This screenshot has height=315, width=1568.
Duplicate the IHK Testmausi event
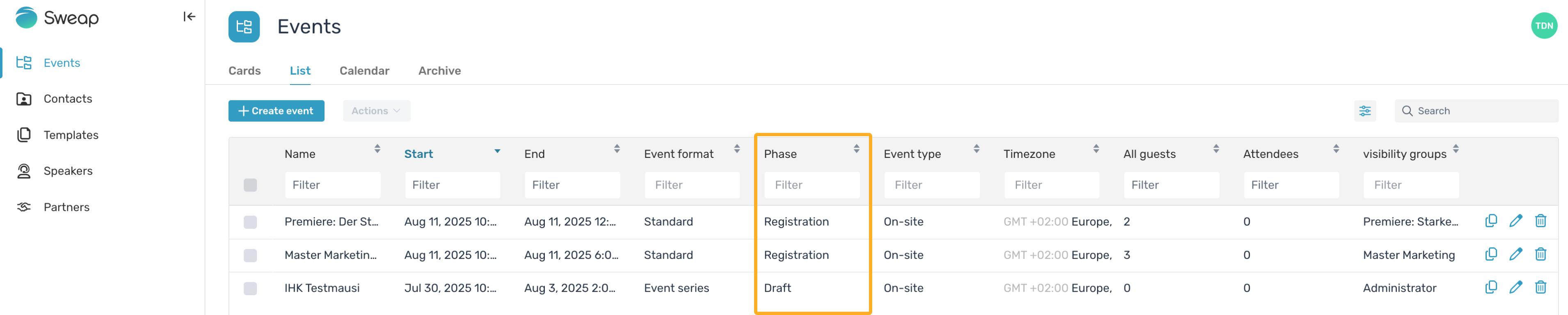coord(1491,287)
